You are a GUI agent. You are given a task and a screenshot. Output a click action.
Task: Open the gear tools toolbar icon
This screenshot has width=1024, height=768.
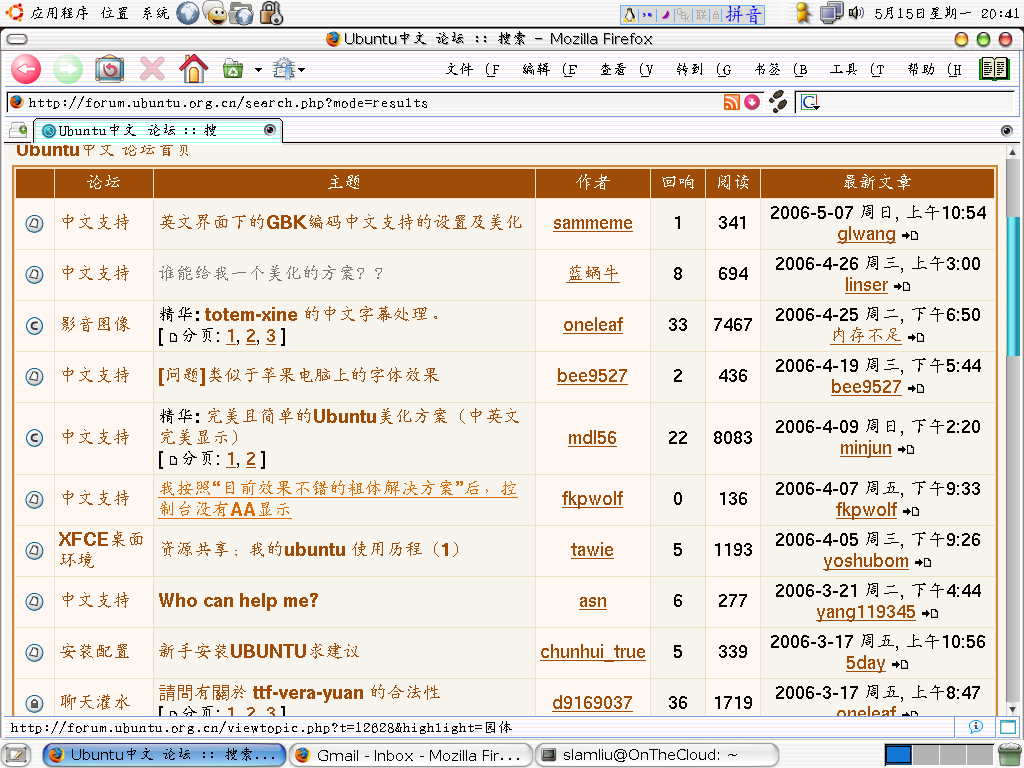(284, 69)
